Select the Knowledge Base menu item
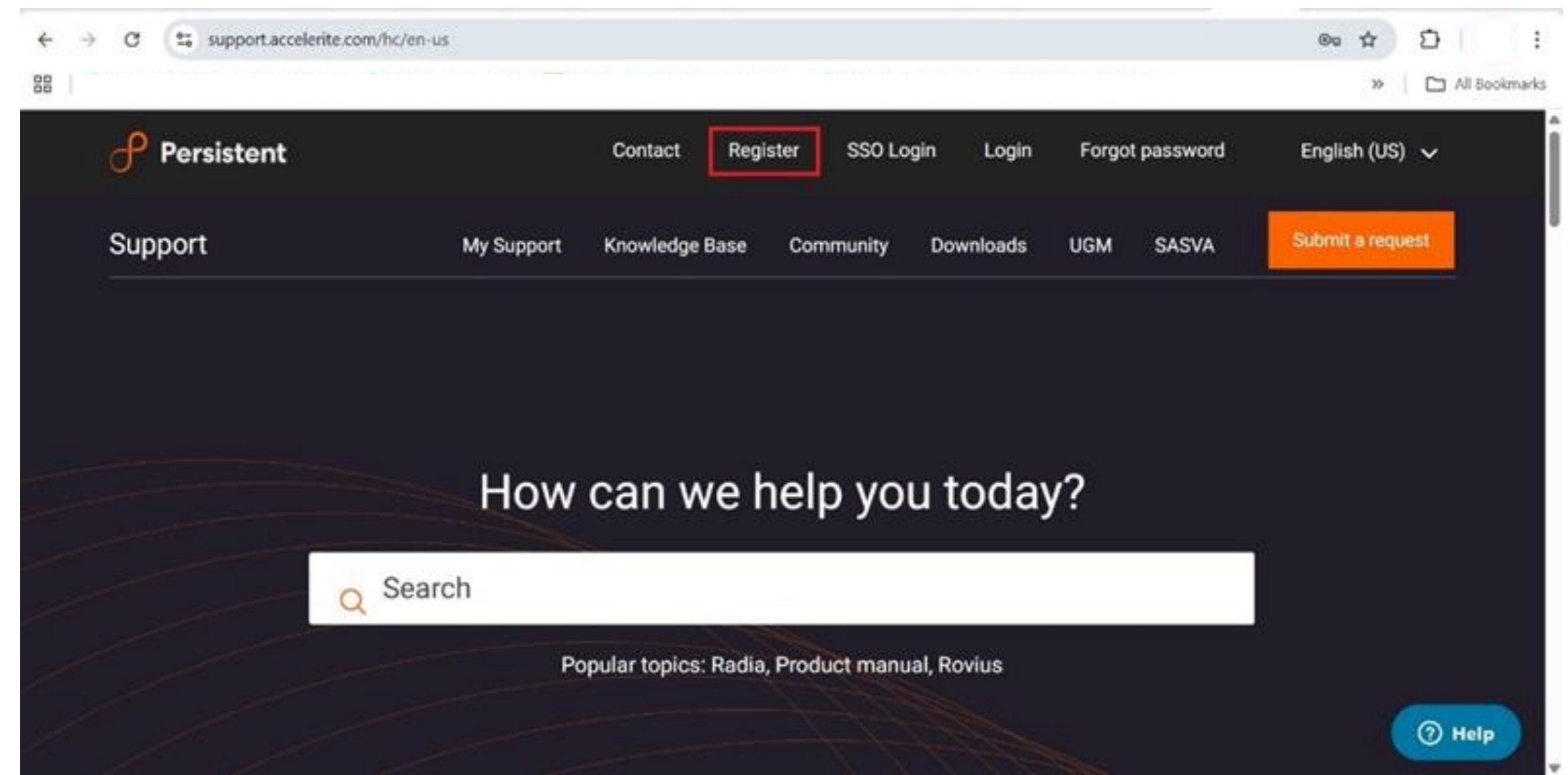Screen dimensions: 1568x775 coord(676,246)
